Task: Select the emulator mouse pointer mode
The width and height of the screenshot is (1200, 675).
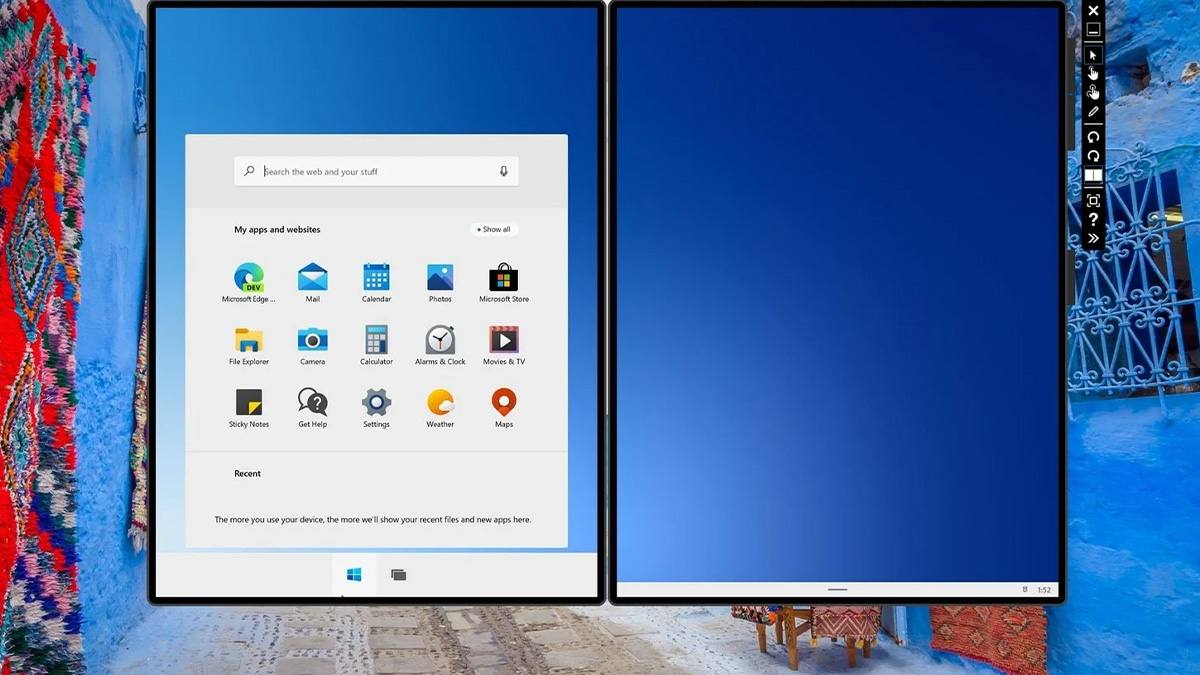Action: coord(1093,55)
